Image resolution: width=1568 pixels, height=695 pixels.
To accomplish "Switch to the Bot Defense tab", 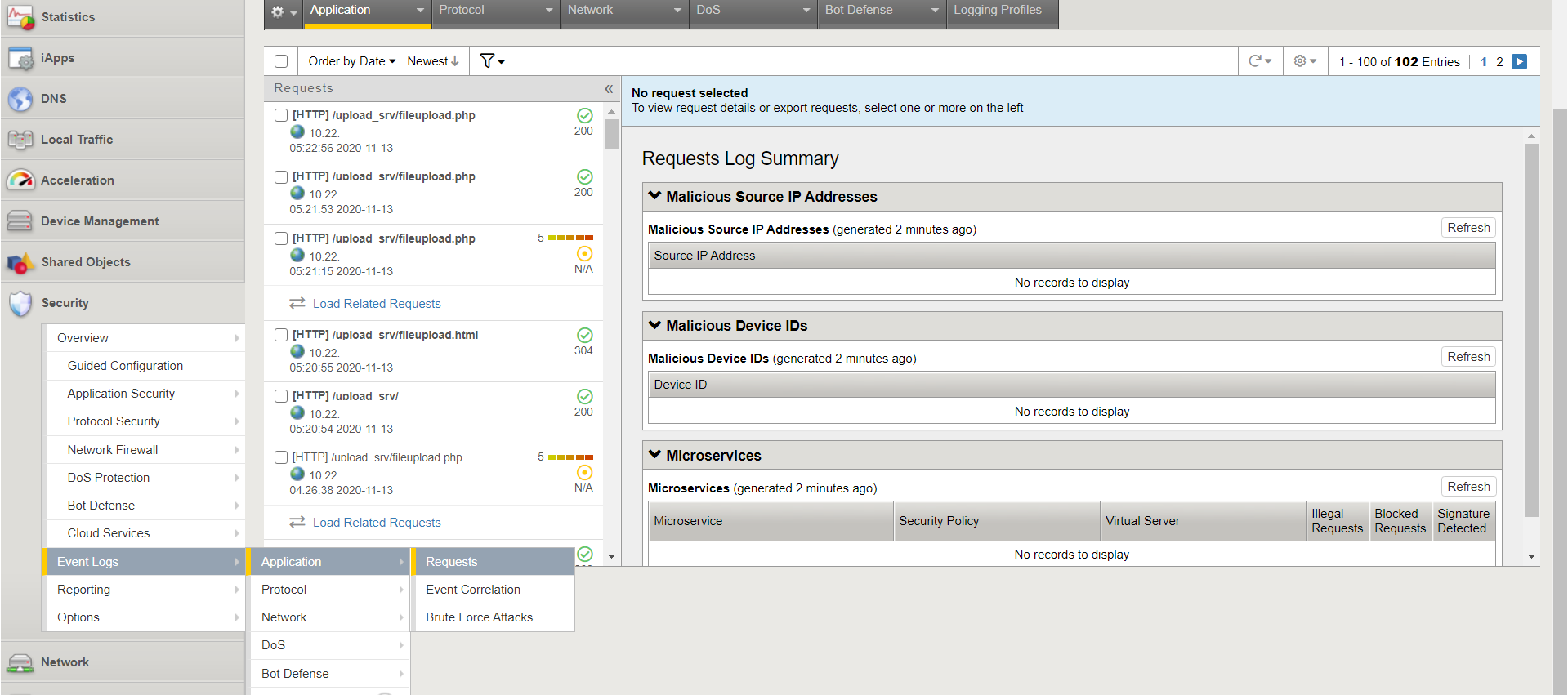I will click(x=881, y=11).
